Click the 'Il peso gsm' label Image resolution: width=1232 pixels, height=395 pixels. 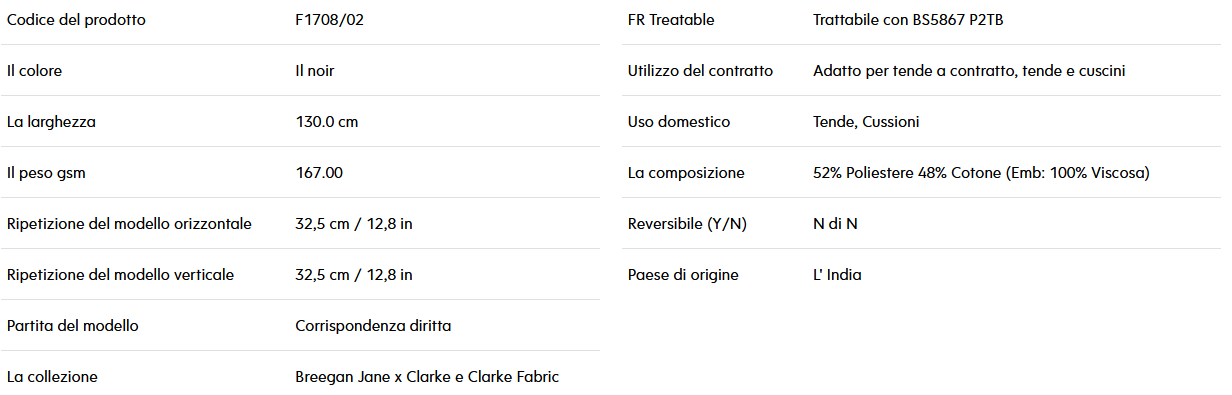point(46,173)
